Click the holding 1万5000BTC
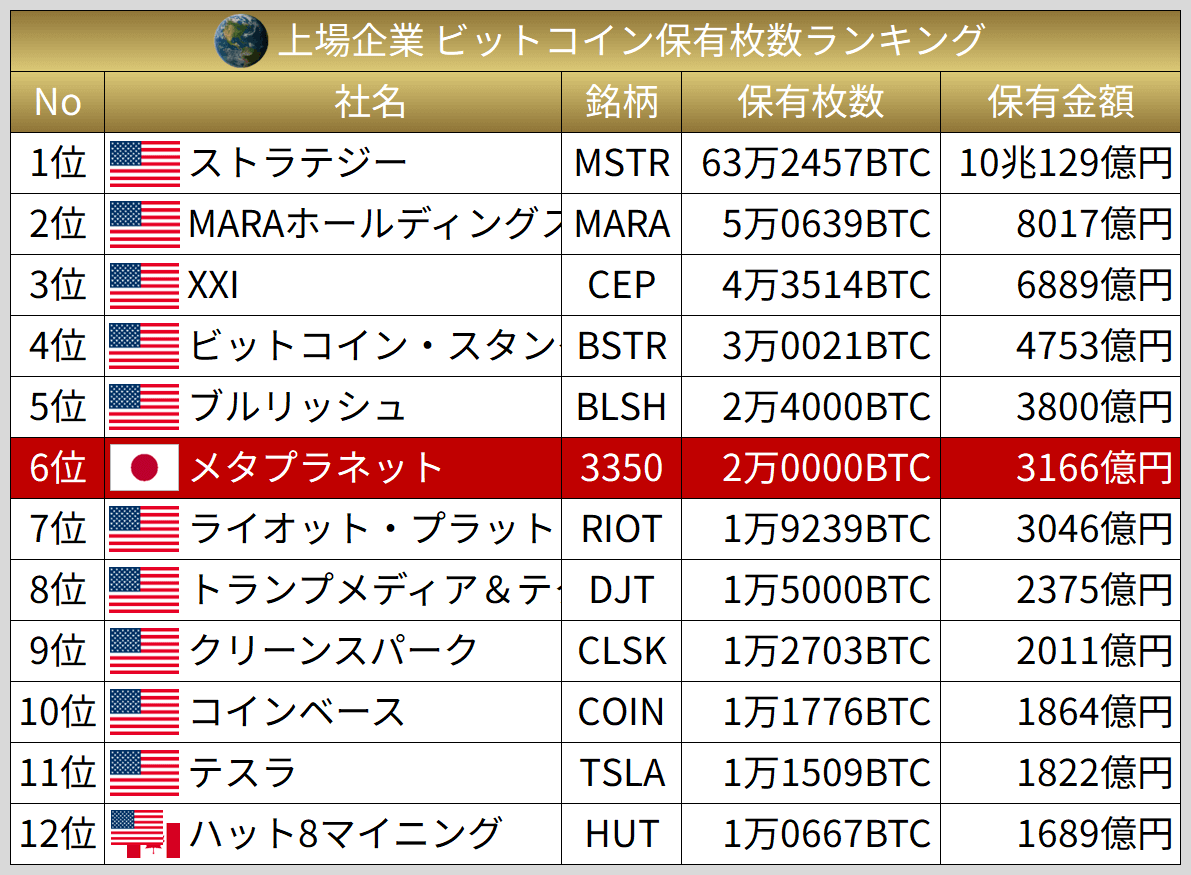Screen dimensions: 1191x875 pyautogui.click(x=826, y=590)
